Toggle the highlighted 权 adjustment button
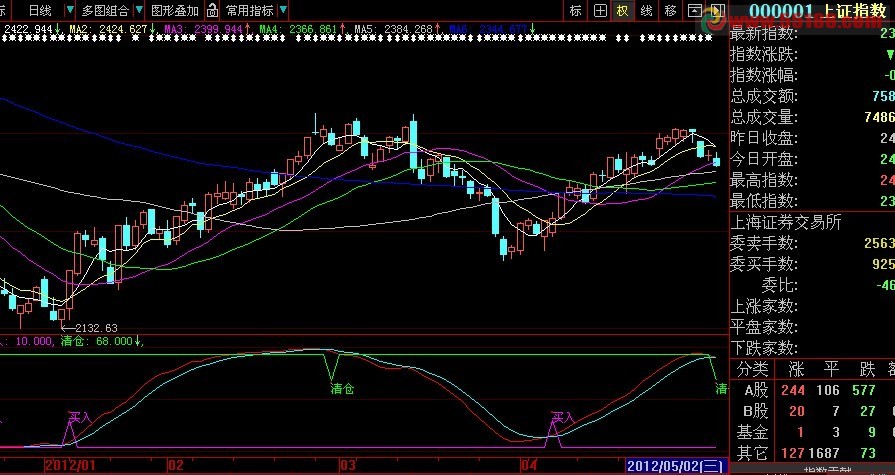This screenshot has height=475, width=895. pyautogui.click(x=623, y=10)
